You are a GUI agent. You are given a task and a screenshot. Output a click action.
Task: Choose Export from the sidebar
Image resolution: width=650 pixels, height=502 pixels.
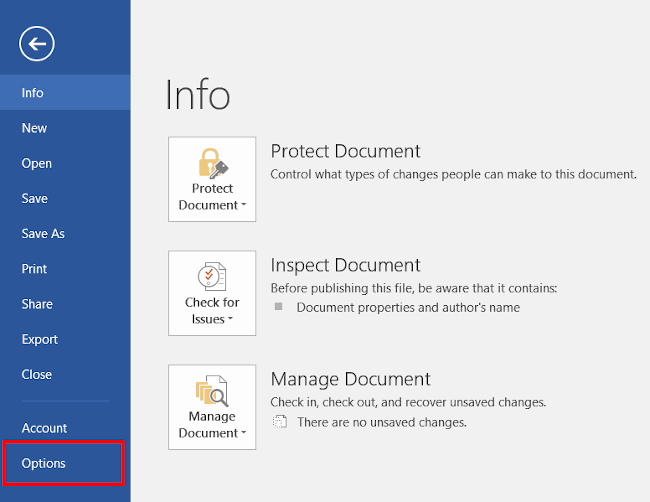click(x=39, y=339)
